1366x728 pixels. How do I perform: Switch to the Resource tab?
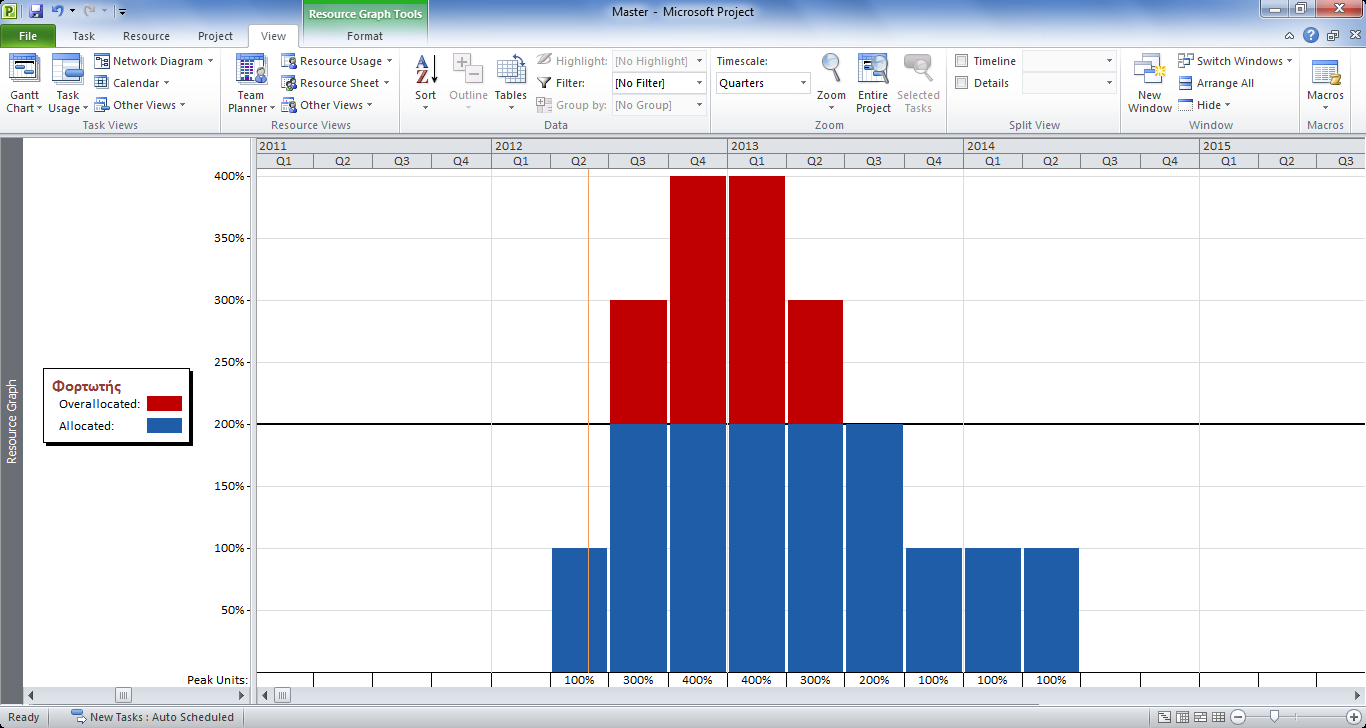pos(147,36)
